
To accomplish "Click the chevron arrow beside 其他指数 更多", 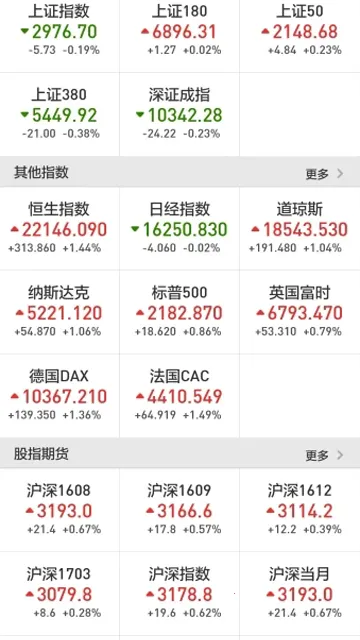I will click(340, 174).
